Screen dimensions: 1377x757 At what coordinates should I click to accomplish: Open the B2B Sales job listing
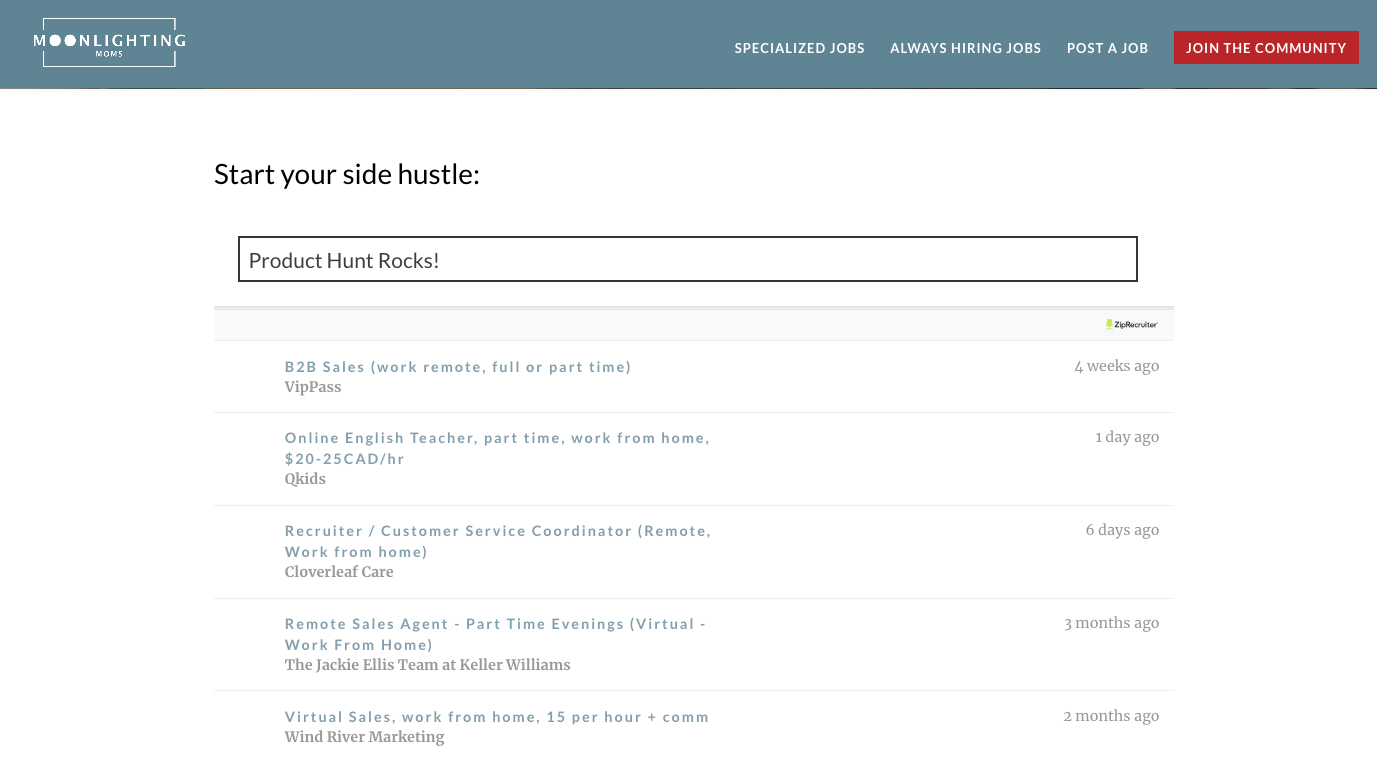click(x=458, y=367)
